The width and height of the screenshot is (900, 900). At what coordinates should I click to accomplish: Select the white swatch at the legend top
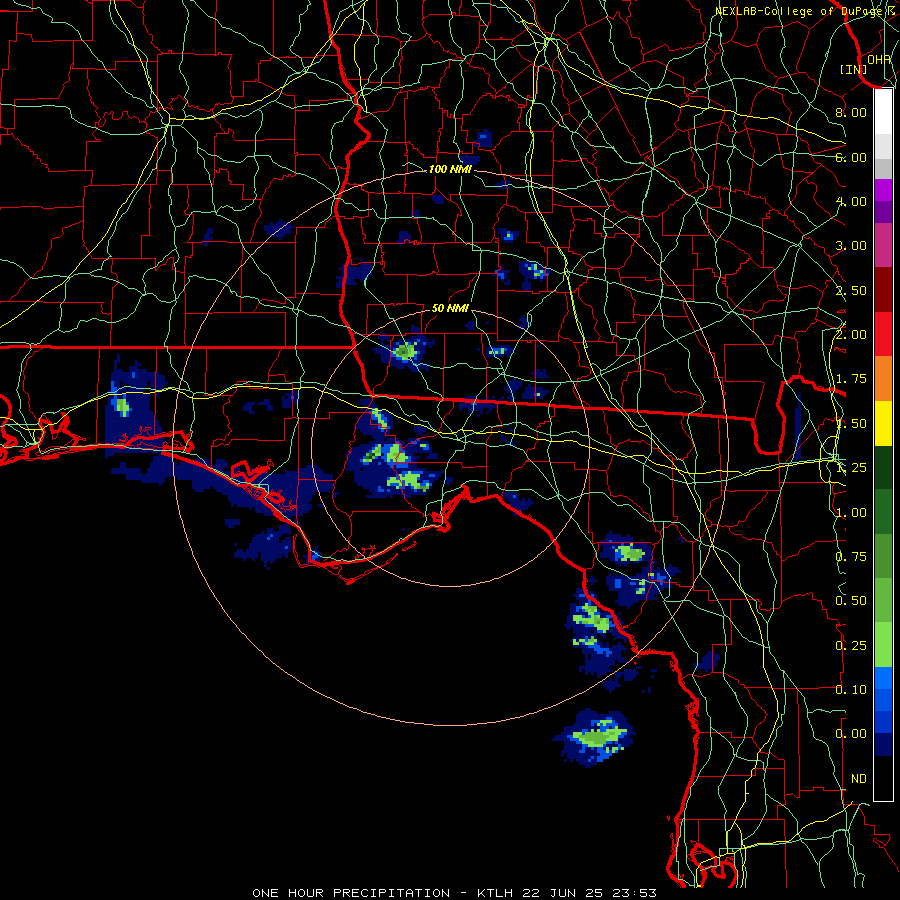pos(883,111)
